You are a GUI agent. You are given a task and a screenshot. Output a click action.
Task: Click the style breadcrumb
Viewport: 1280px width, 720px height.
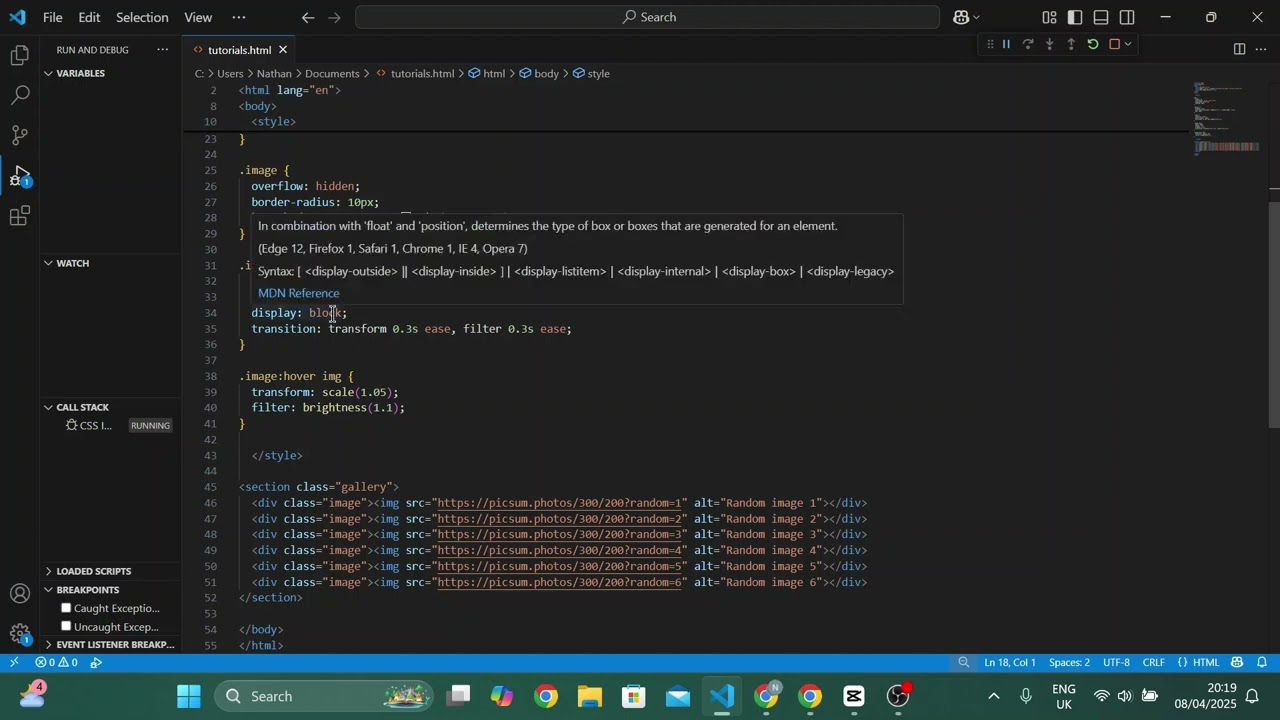point(598,73)
